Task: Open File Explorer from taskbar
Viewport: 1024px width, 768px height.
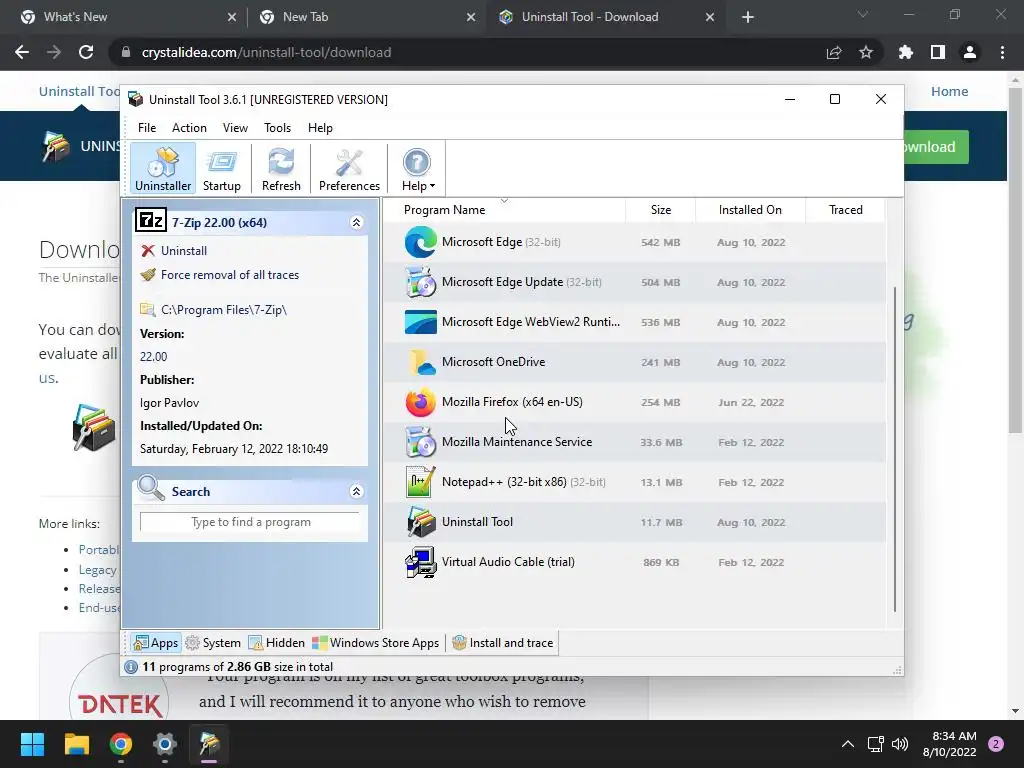Action: click(x=76, y=744)
